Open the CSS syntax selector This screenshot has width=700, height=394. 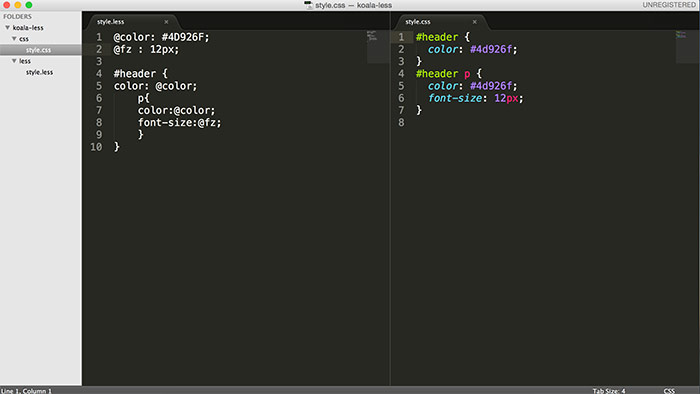[669, 391]
